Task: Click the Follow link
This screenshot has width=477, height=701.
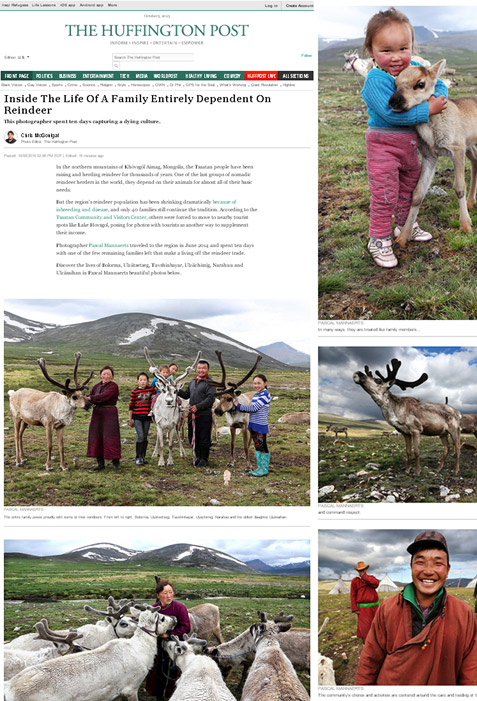Action: [306, 55]
